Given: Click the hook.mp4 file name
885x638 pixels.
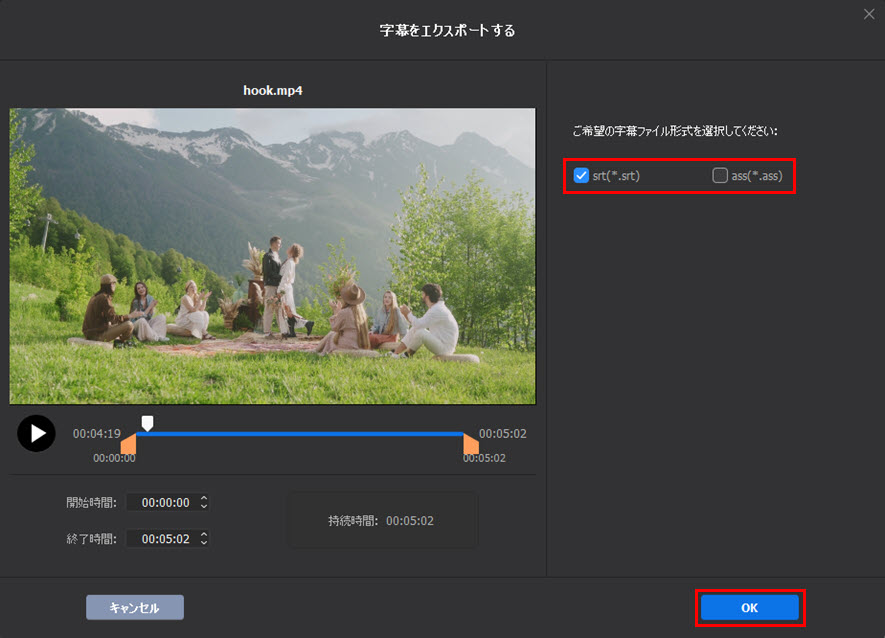Looking at the screenshot, I should pos(273,90).
